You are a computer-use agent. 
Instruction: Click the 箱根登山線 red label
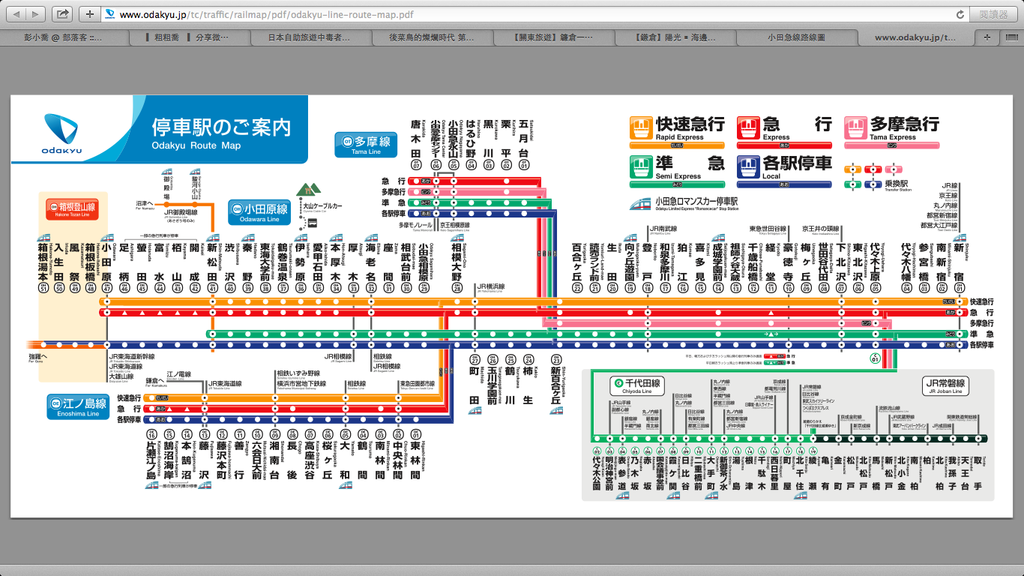click(72, 209)
